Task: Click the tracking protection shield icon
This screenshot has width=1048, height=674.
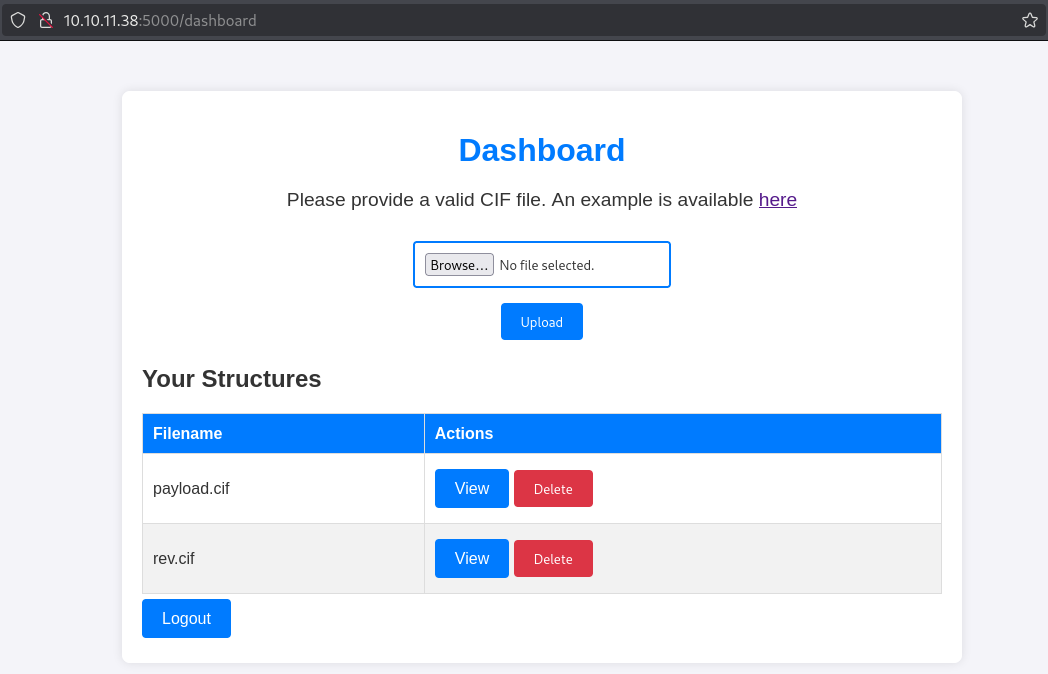Action: click(x=18, y=20)
